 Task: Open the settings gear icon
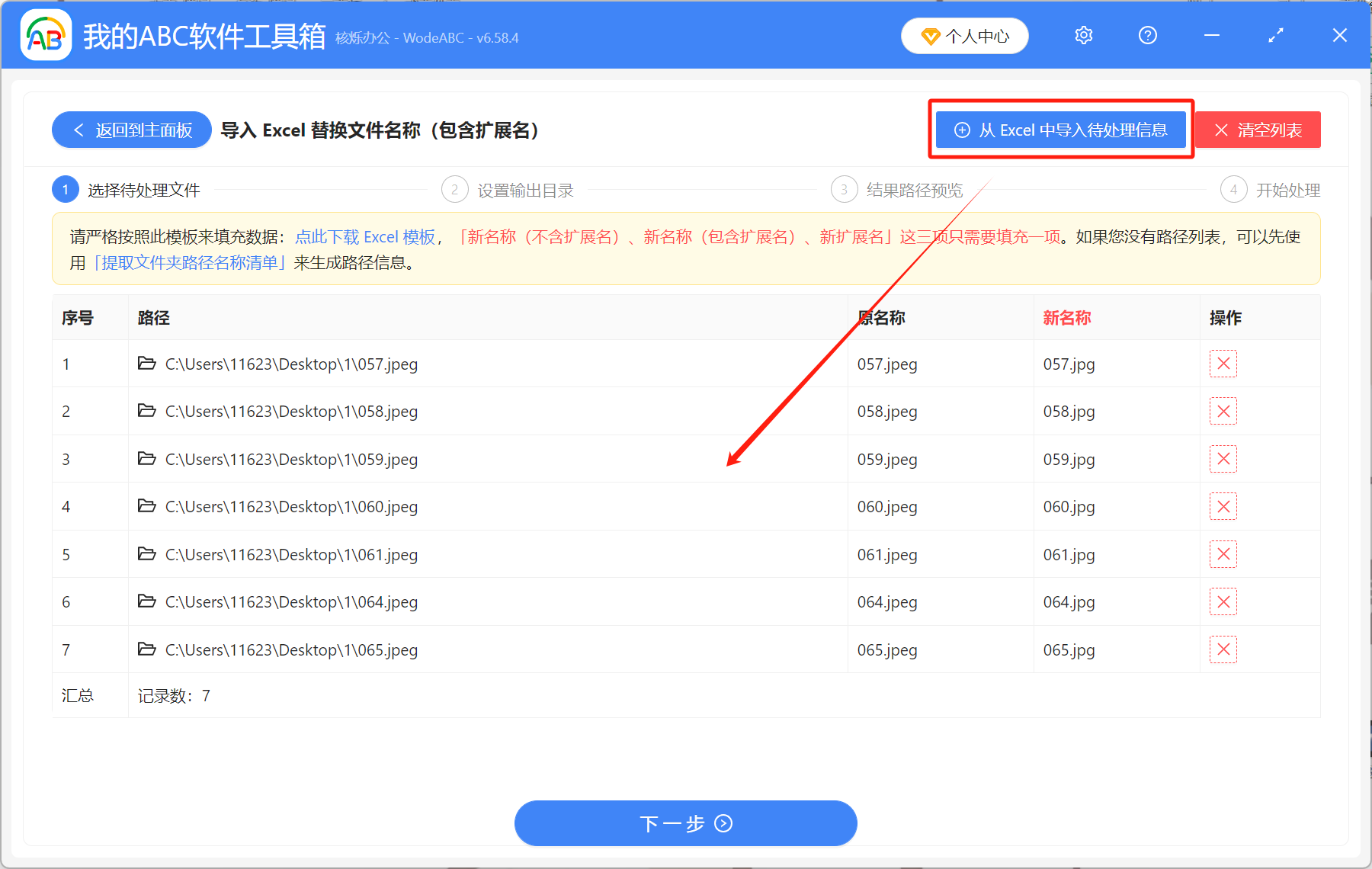[1083, 35]
